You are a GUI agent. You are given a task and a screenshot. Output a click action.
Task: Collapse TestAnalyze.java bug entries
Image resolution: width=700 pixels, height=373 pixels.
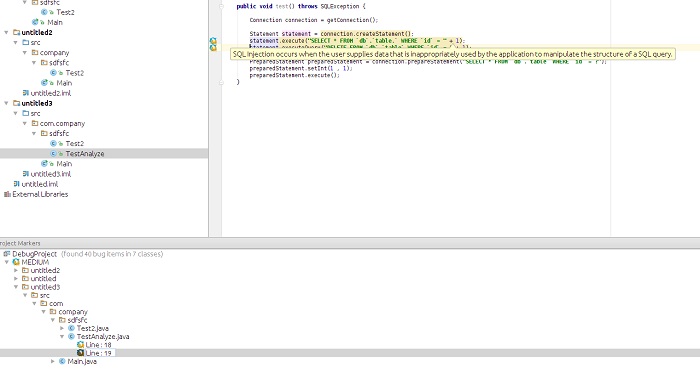tap(62, 336)
